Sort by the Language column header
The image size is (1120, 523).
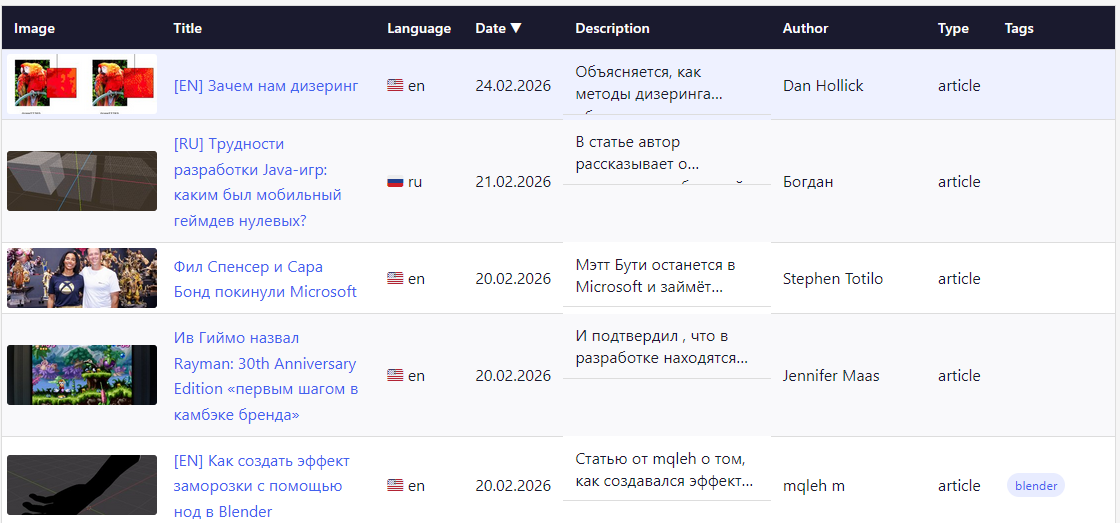tap(419, 28)
